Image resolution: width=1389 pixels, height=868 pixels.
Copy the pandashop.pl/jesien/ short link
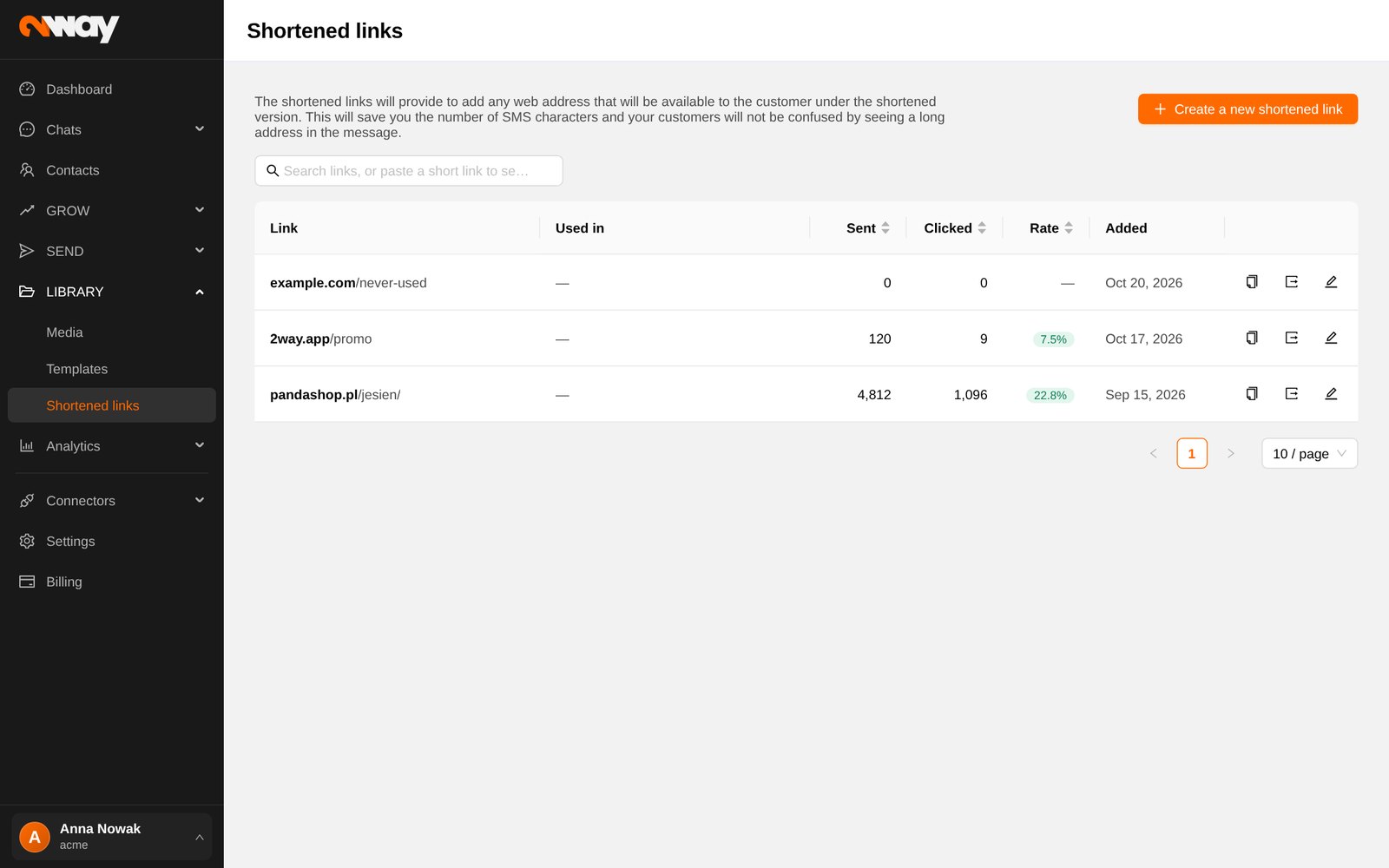pos(1252,394)
